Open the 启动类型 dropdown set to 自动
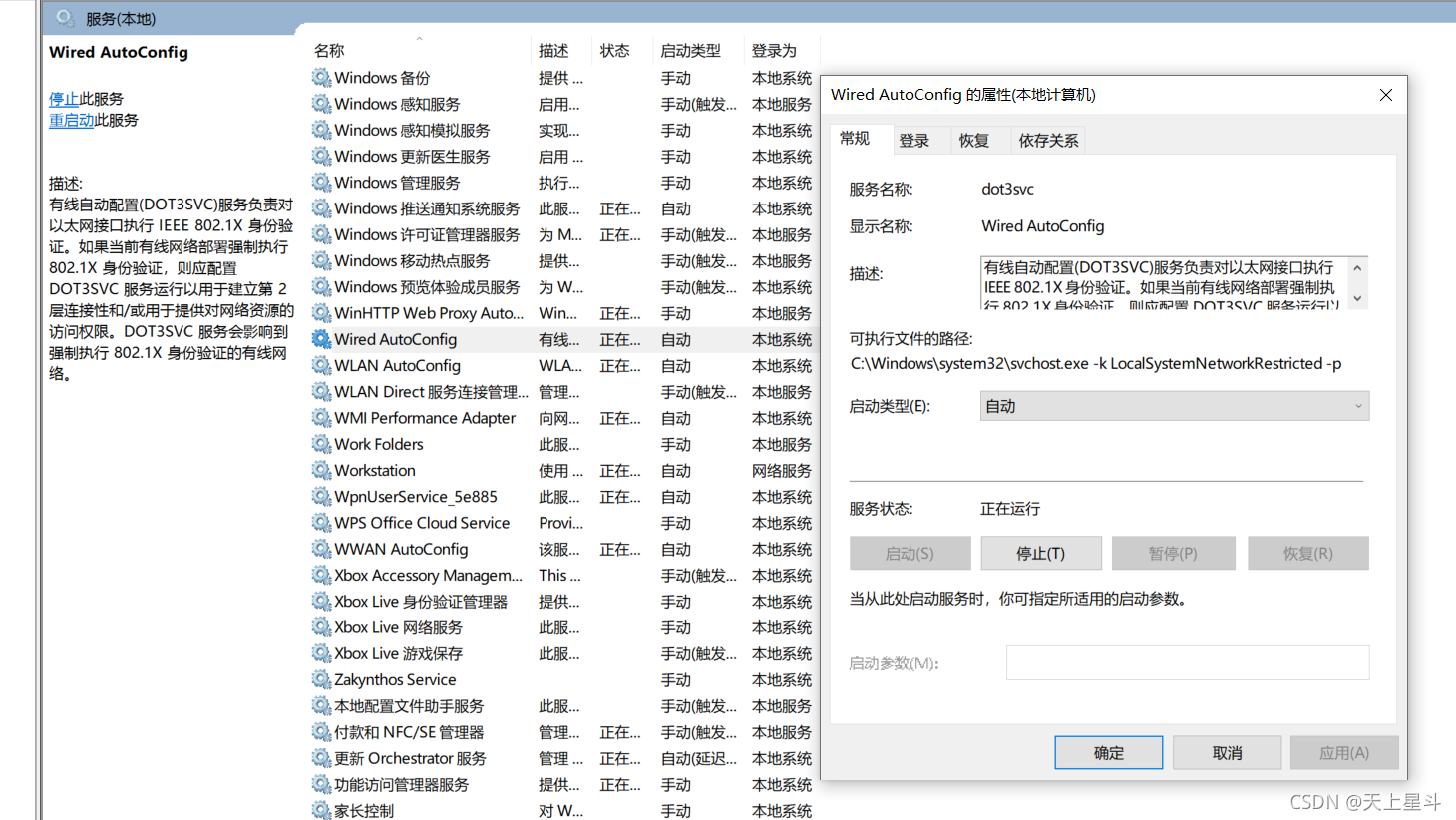Viewport: 1456px width, 820px height. click(1175, 406)
